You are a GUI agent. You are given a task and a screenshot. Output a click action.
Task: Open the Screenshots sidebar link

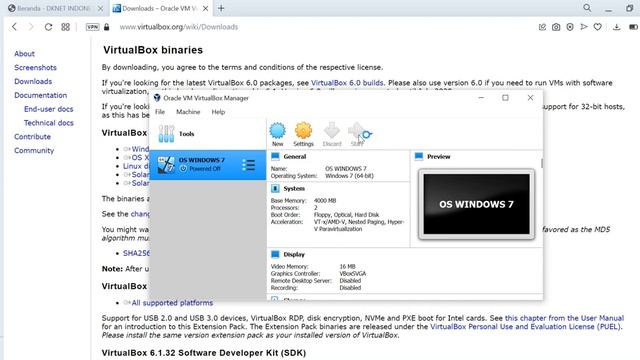click(x=35, y=67)
